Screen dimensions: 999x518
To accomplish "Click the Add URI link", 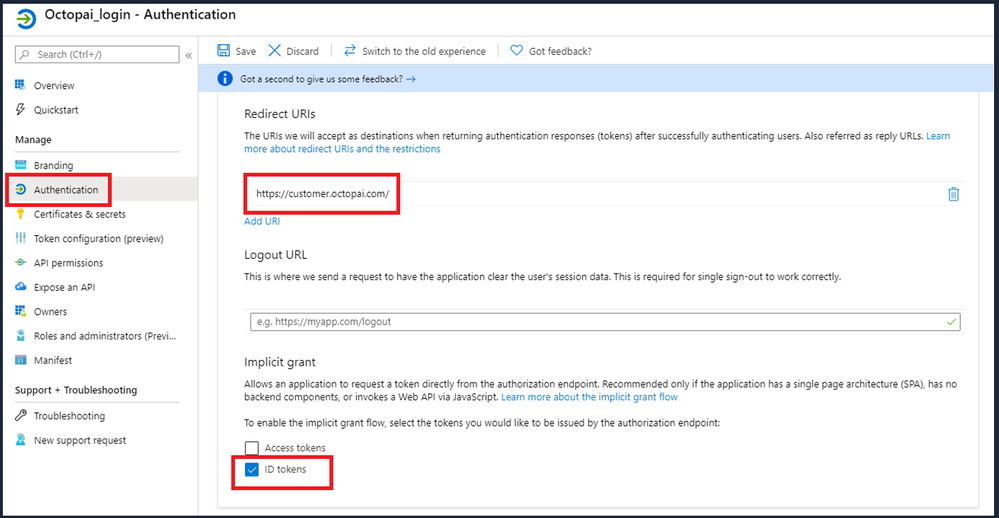I will coord(262,221).
